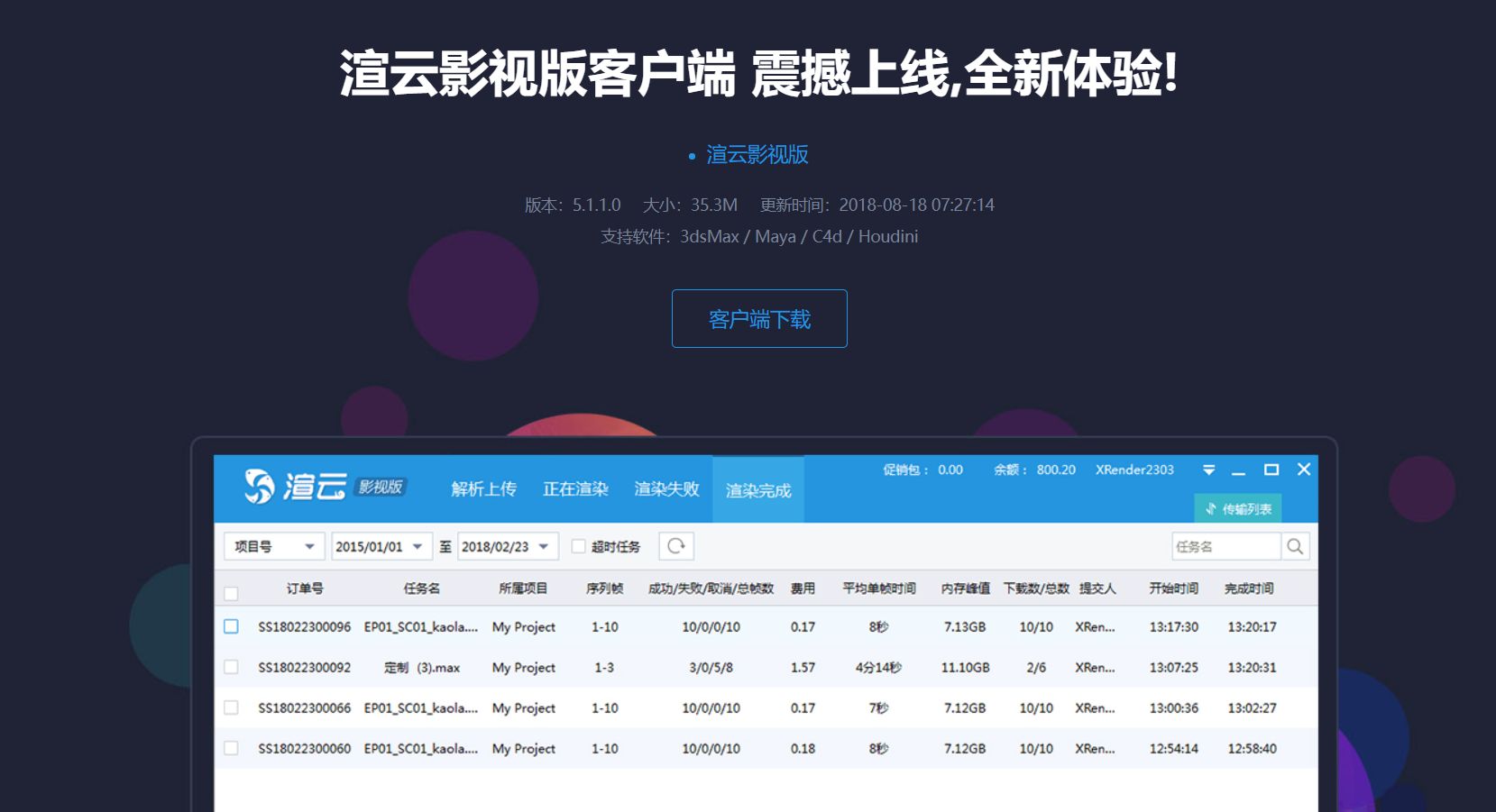Expand the 项目号 dropdown
The image size is (1496, 812).
274,546
